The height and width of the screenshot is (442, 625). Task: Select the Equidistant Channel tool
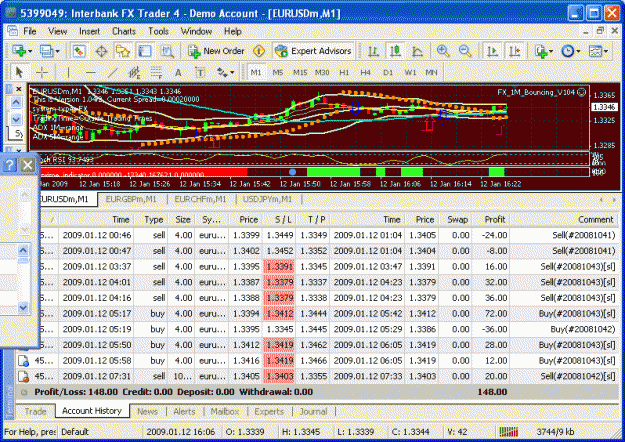point(134,73)
